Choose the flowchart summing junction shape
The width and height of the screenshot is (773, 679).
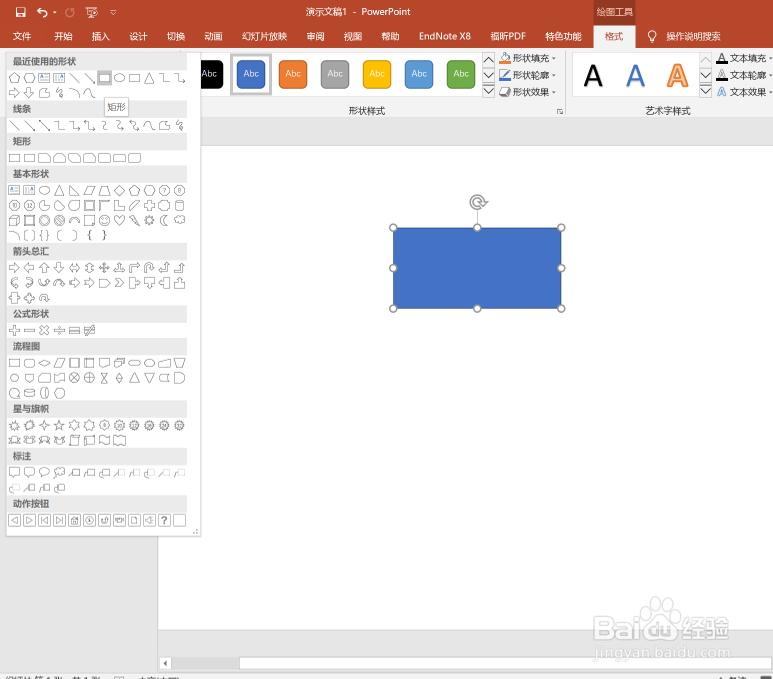click(x=74, y=378)
